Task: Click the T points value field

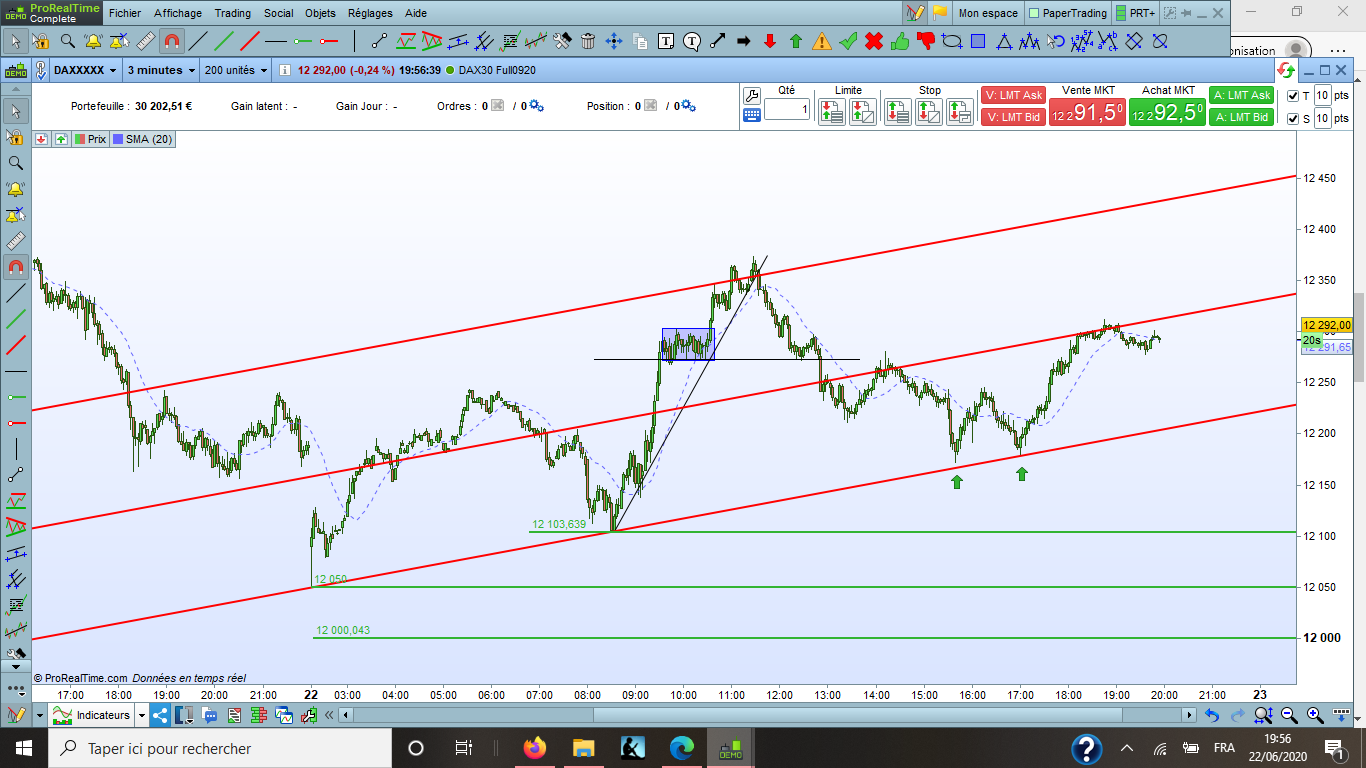Action: 1321,96
